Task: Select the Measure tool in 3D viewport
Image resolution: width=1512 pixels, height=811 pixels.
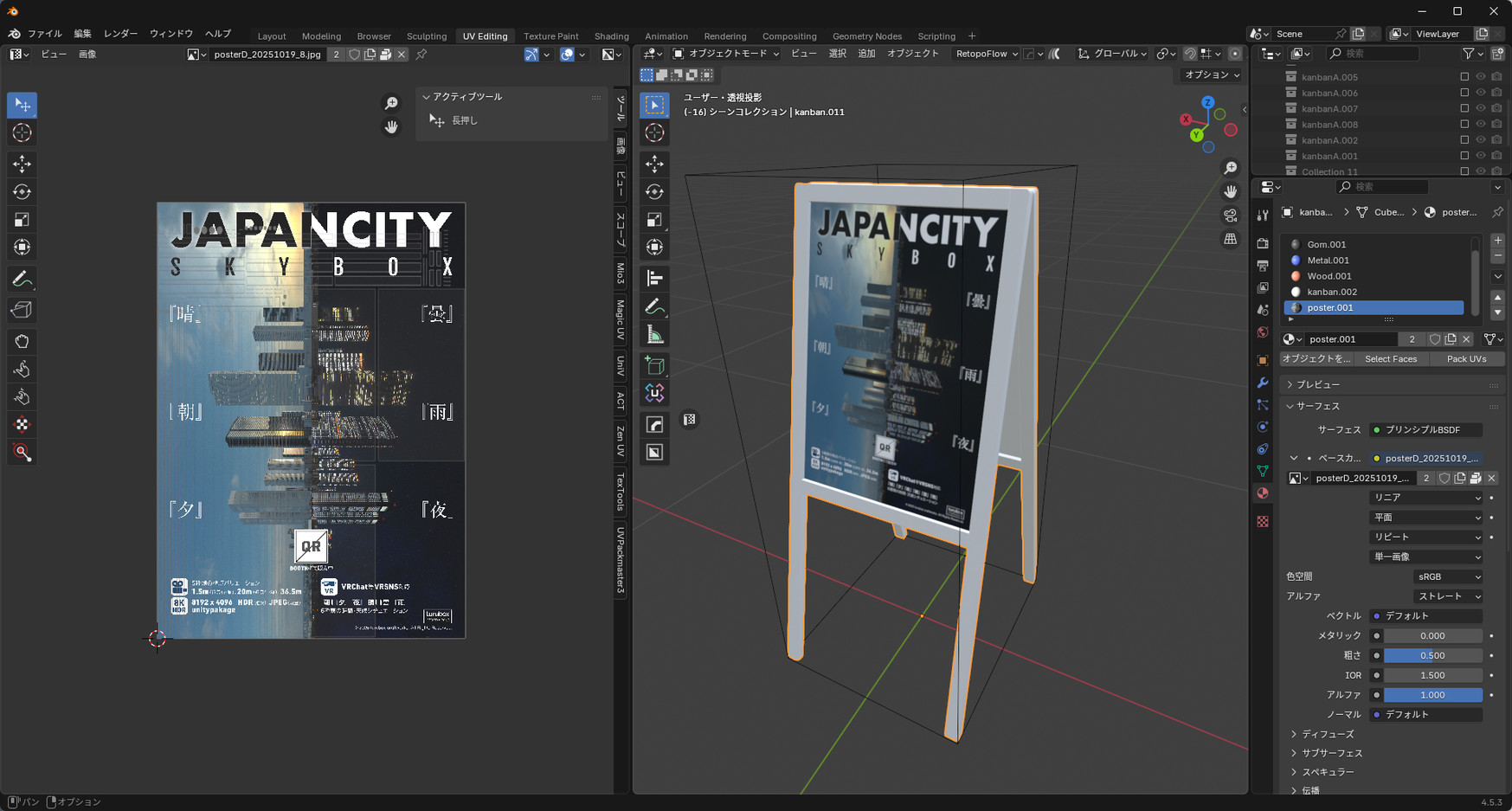Action: [654, 335]
